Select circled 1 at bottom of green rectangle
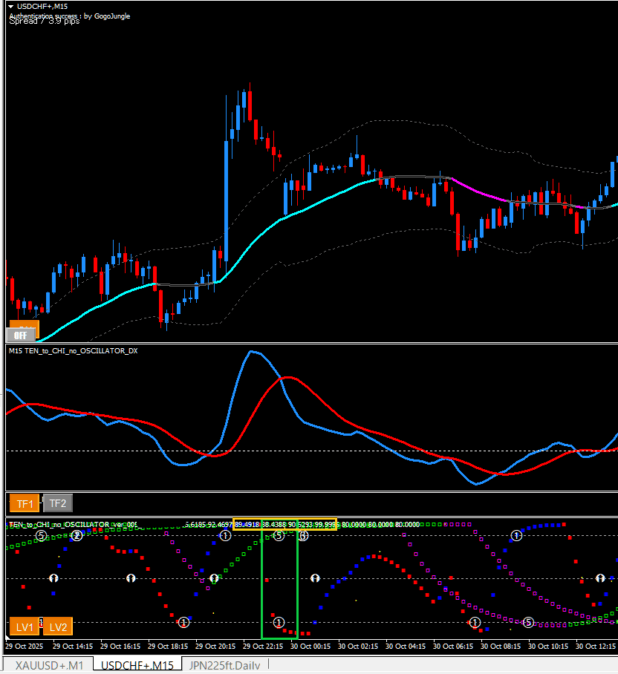The height and width of the screenshot is (674, 618). point(279,622)
